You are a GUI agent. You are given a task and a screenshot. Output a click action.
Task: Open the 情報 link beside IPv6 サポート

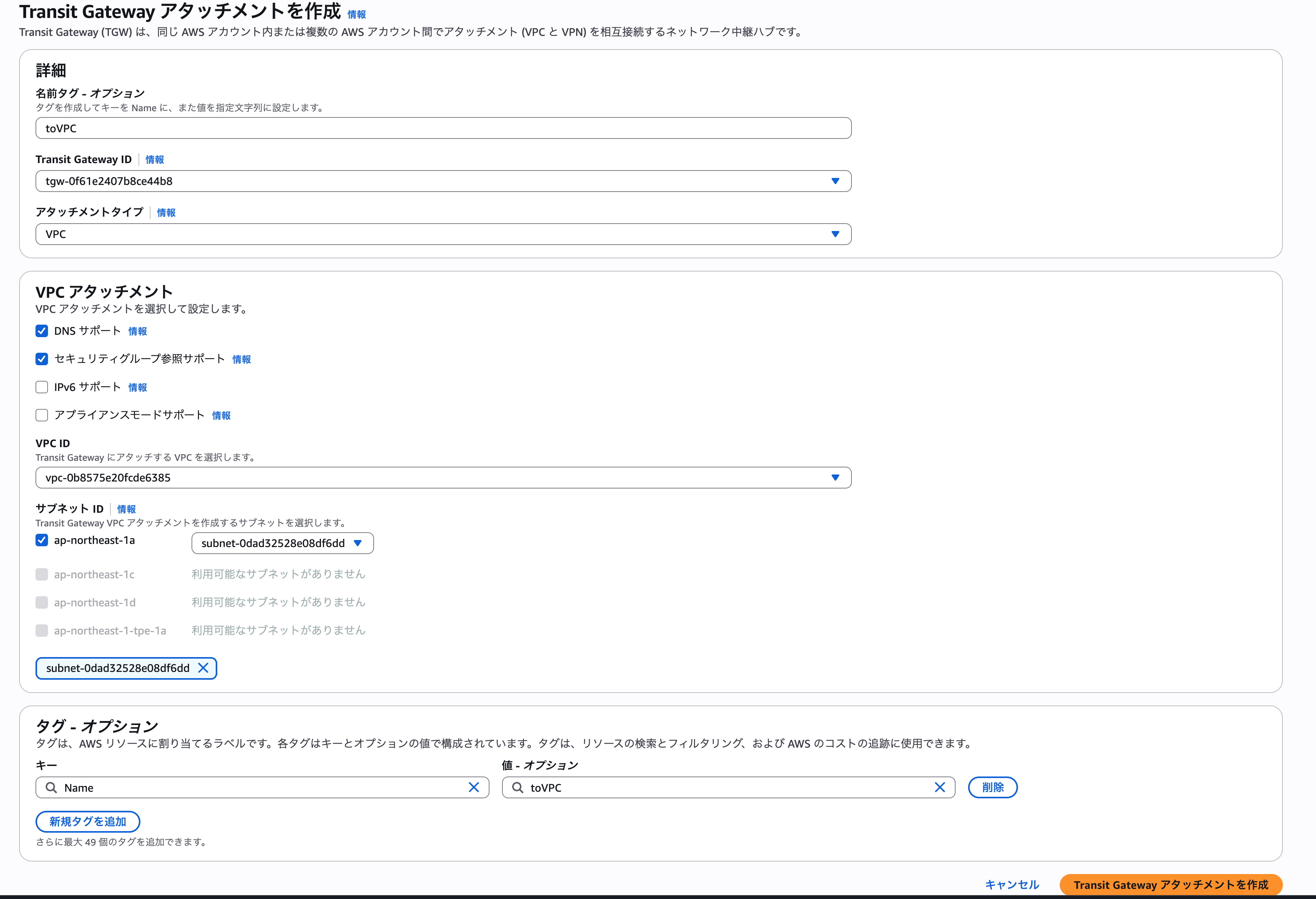(x=138, y=387)
